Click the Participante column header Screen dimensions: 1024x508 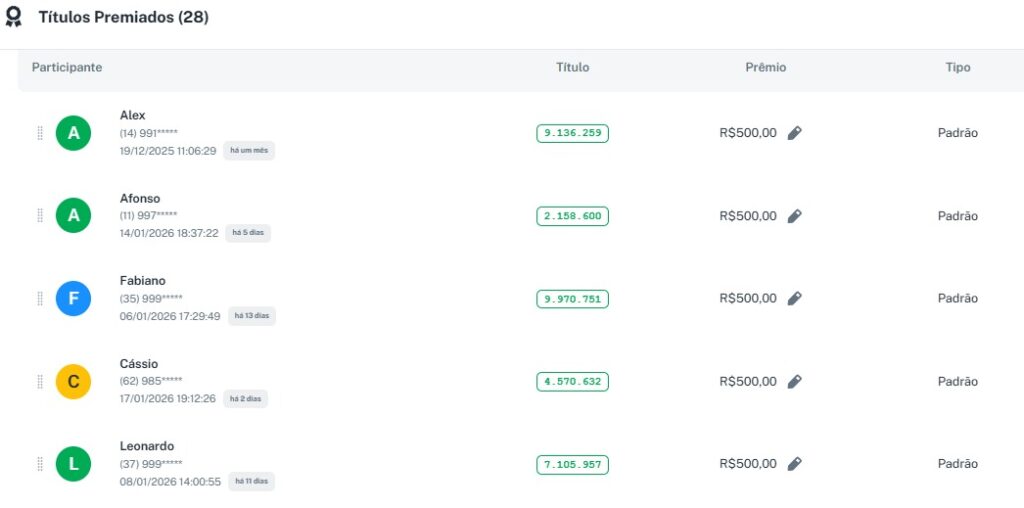pos(67,68)
